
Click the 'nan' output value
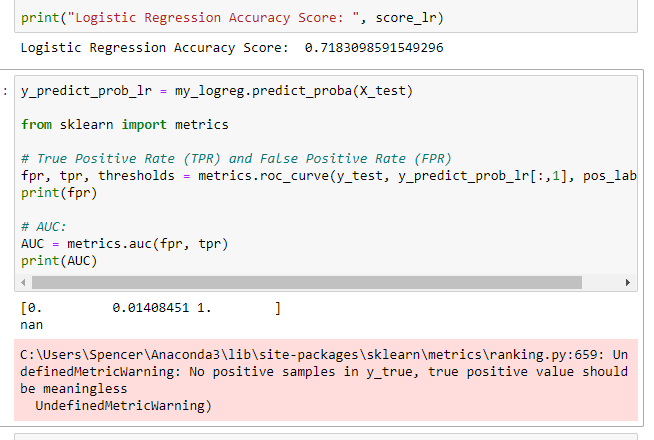31,325
